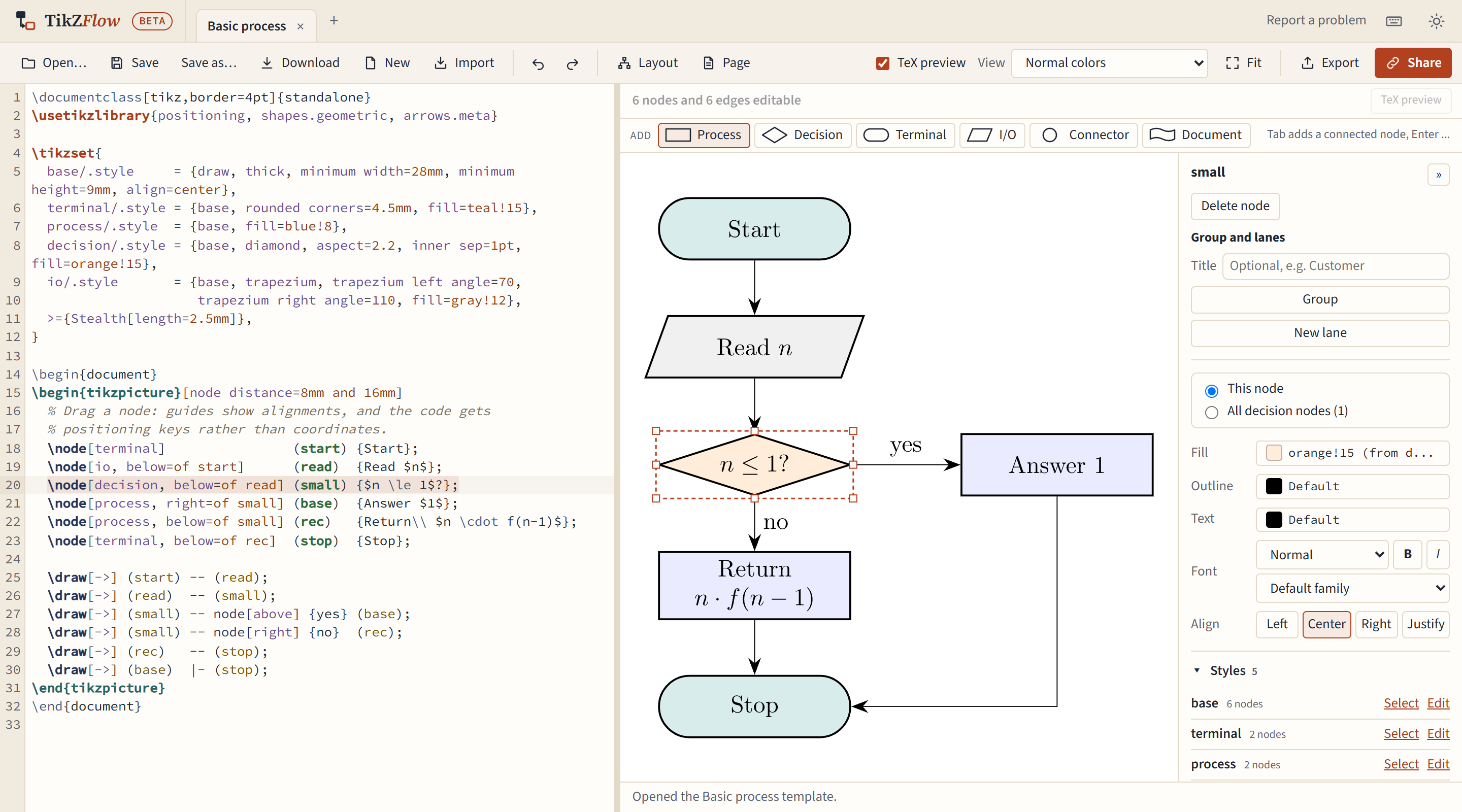Open the Default family font dropdown
Image resolution: width=1462 pixels, height=812 pixels.
tap(1352, 588)
